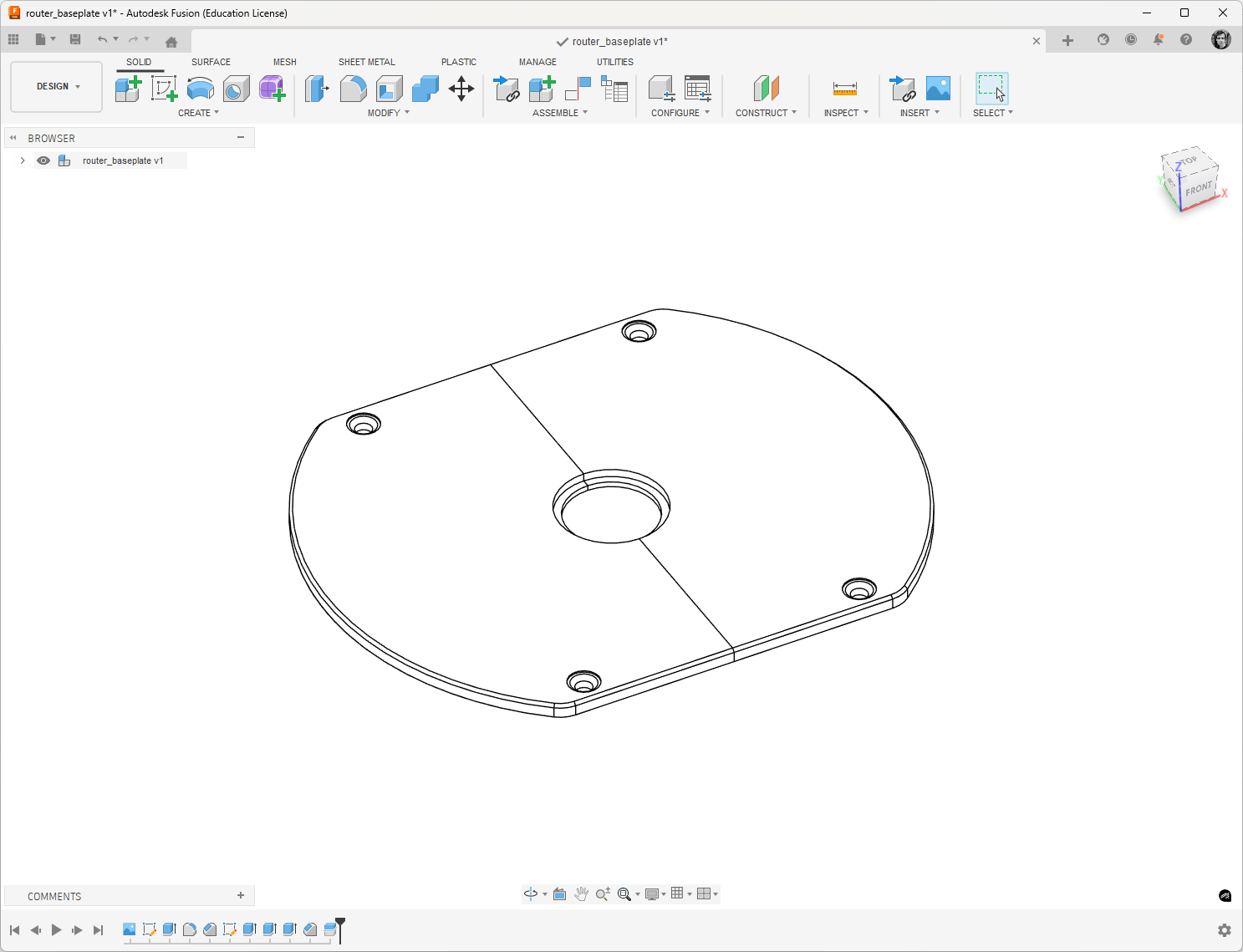
Task: Add a comment with the plus button
Action: [241, 896]
